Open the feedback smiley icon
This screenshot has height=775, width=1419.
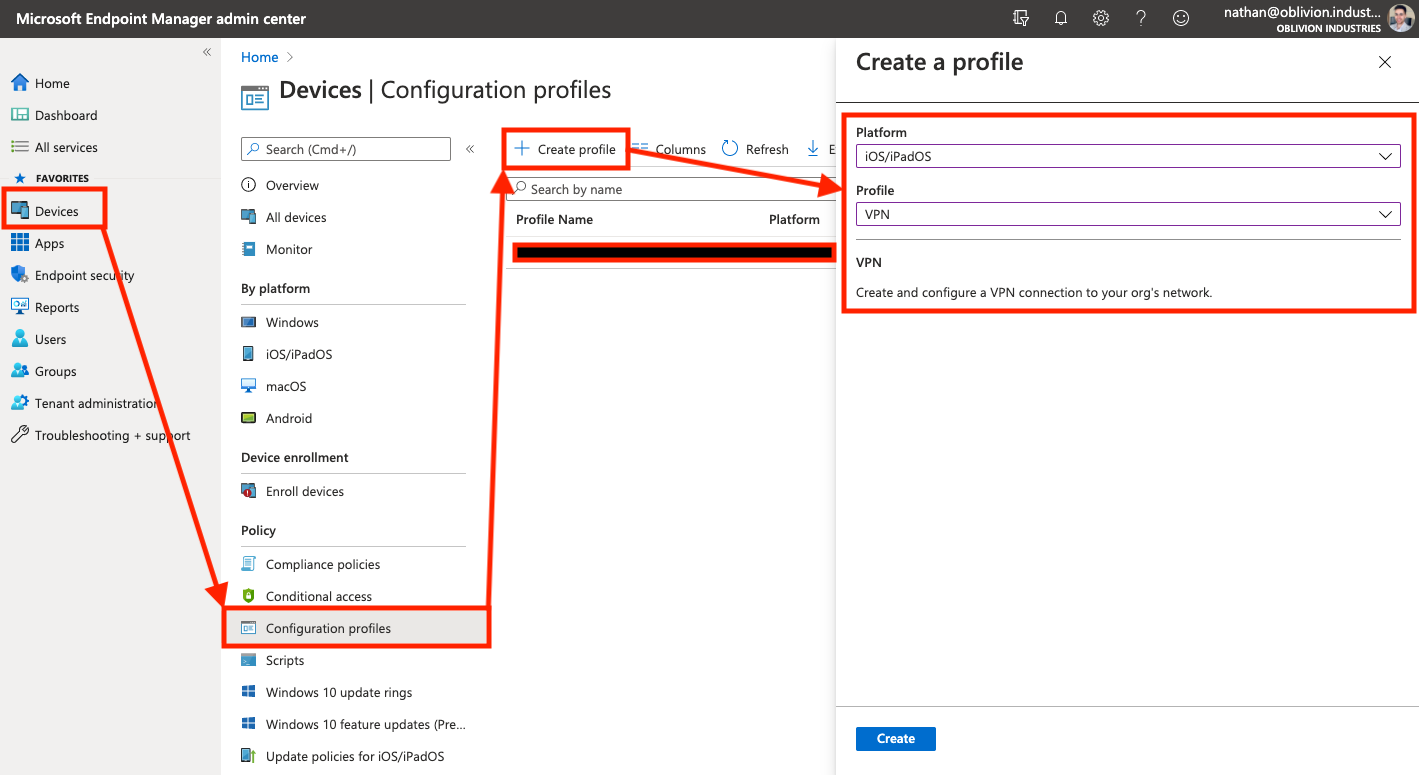1181,18
